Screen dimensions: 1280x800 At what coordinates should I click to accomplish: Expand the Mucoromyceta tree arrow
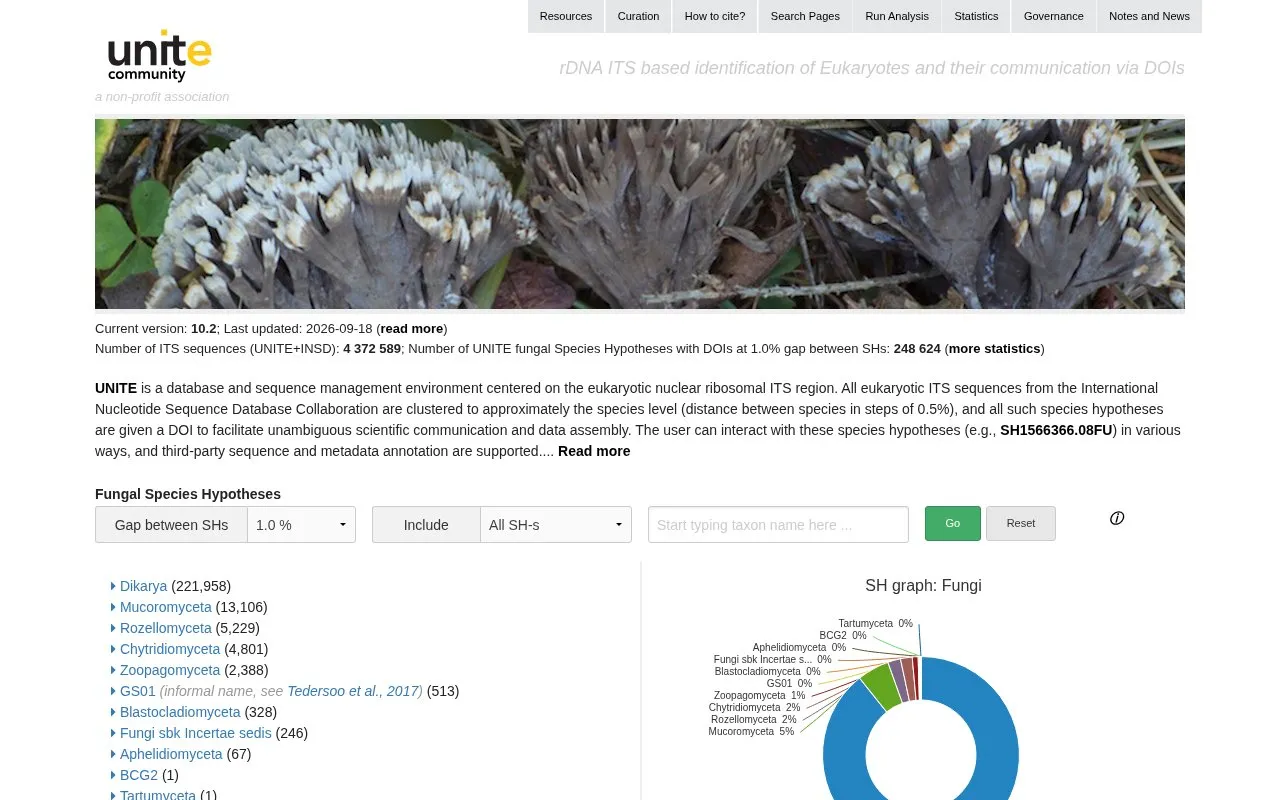[x=113, y=607]
